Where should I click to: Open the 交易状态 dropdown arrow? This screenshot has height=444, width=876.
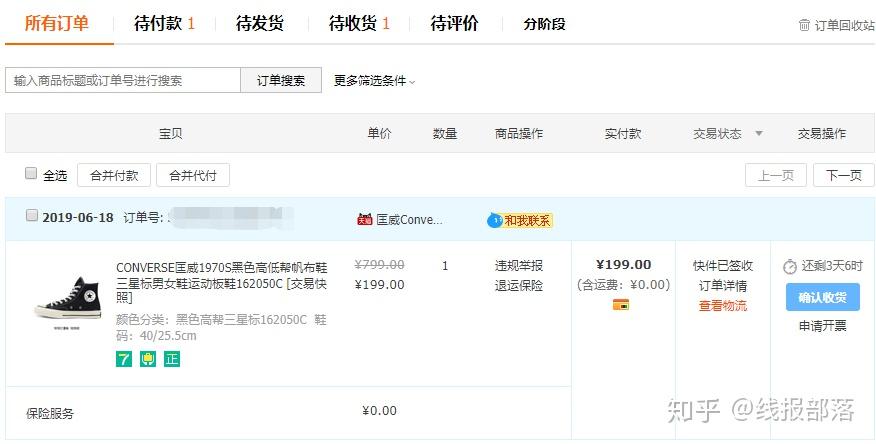pyautogui.click(x=758, y=134)
